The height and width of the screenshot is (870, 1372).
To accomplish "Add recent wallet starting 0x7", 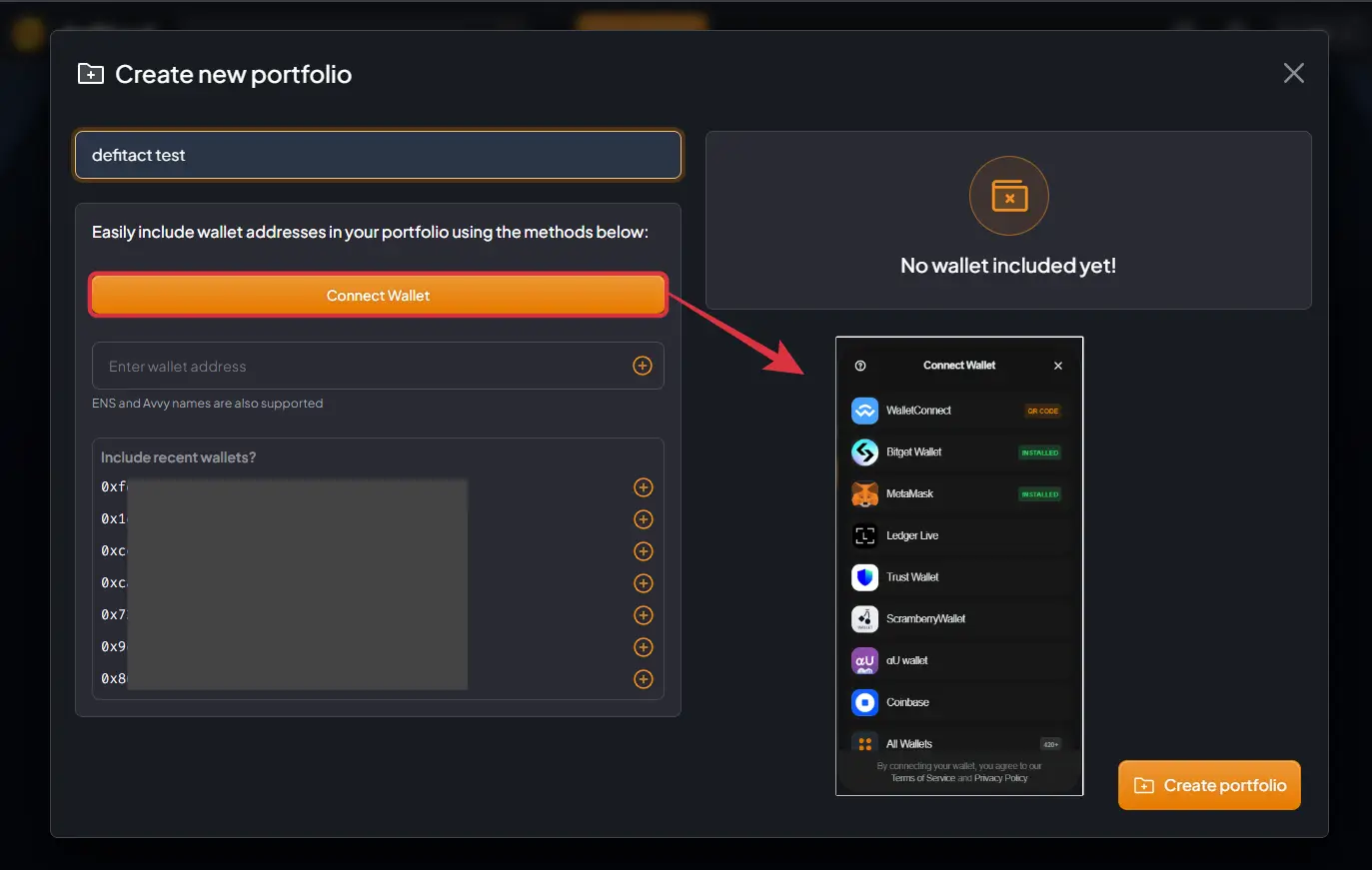I will tap(644, 615).
